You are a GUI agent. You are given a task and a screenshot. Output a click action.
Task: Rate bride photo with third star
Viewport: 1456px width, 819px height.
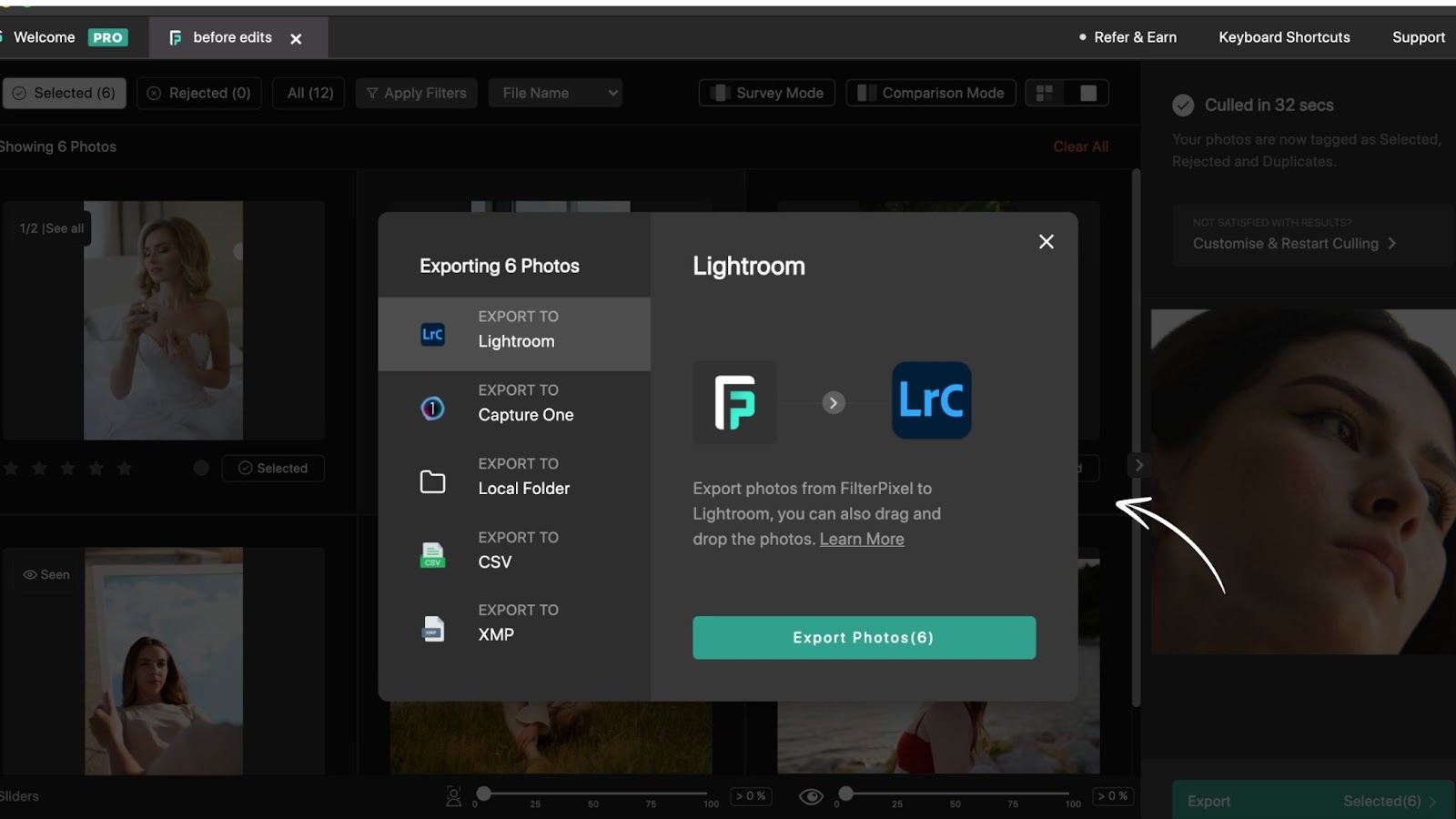pos(67,468)
